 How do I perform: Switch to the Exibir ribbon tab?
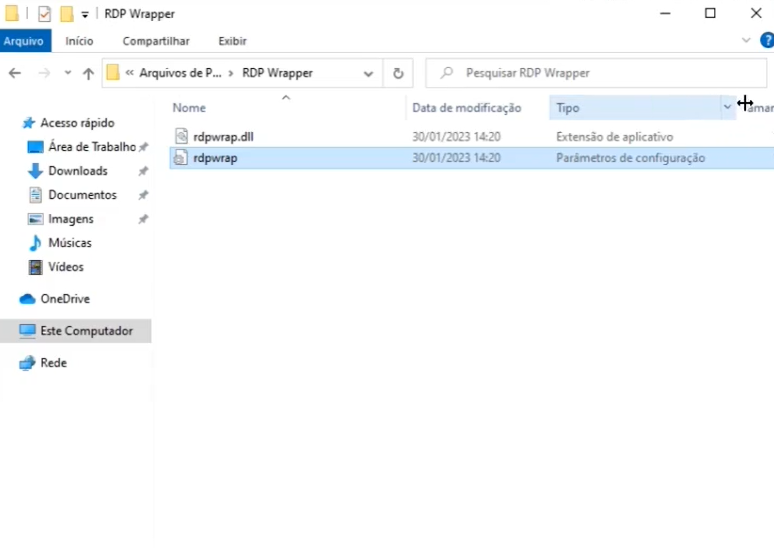tap(232, 41)
